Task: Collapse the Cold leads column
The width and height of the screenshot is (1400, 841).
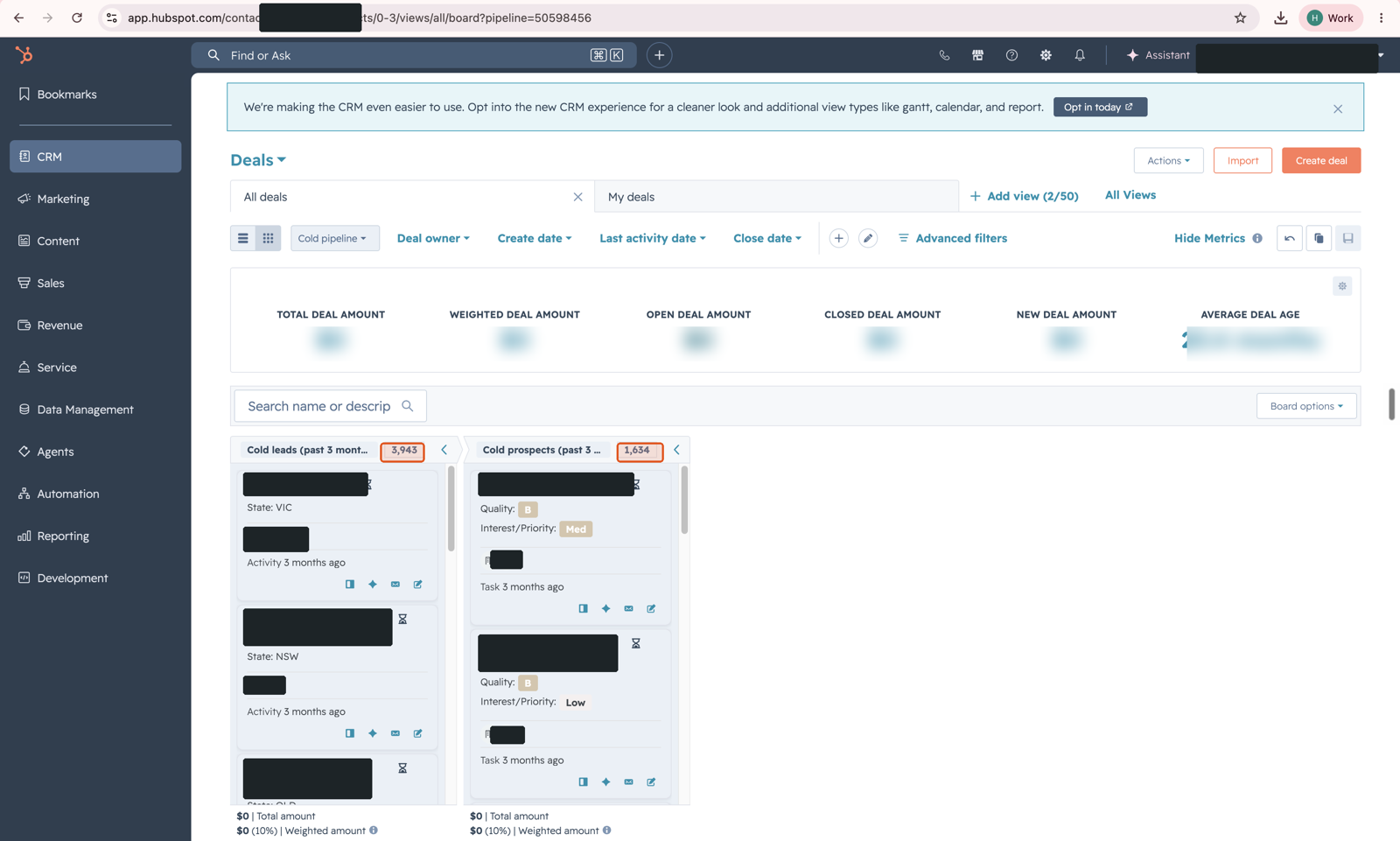Action: pos(444,450)
